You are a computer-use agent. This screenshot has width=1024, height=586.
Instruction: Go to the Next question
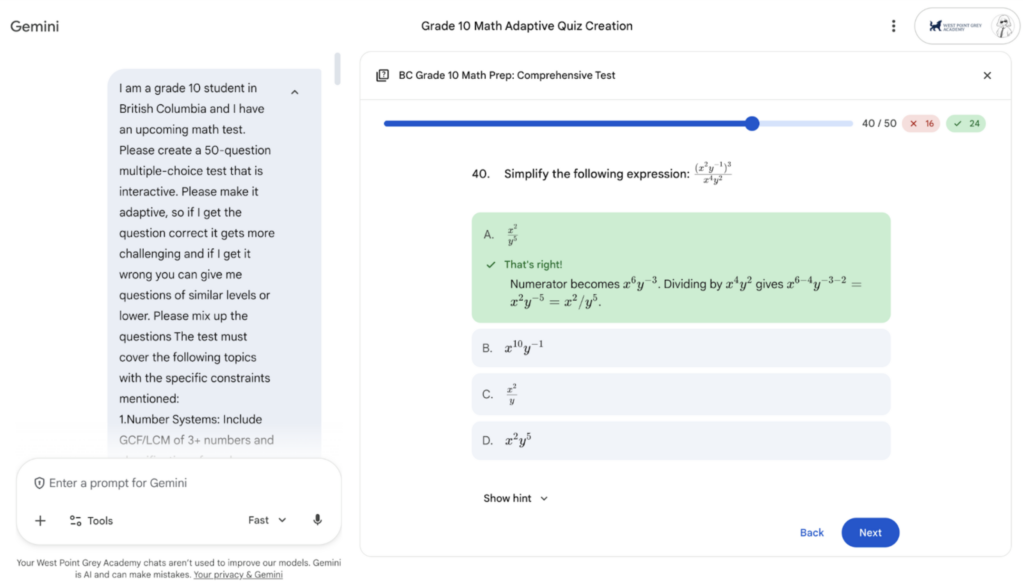click(870, 532)
